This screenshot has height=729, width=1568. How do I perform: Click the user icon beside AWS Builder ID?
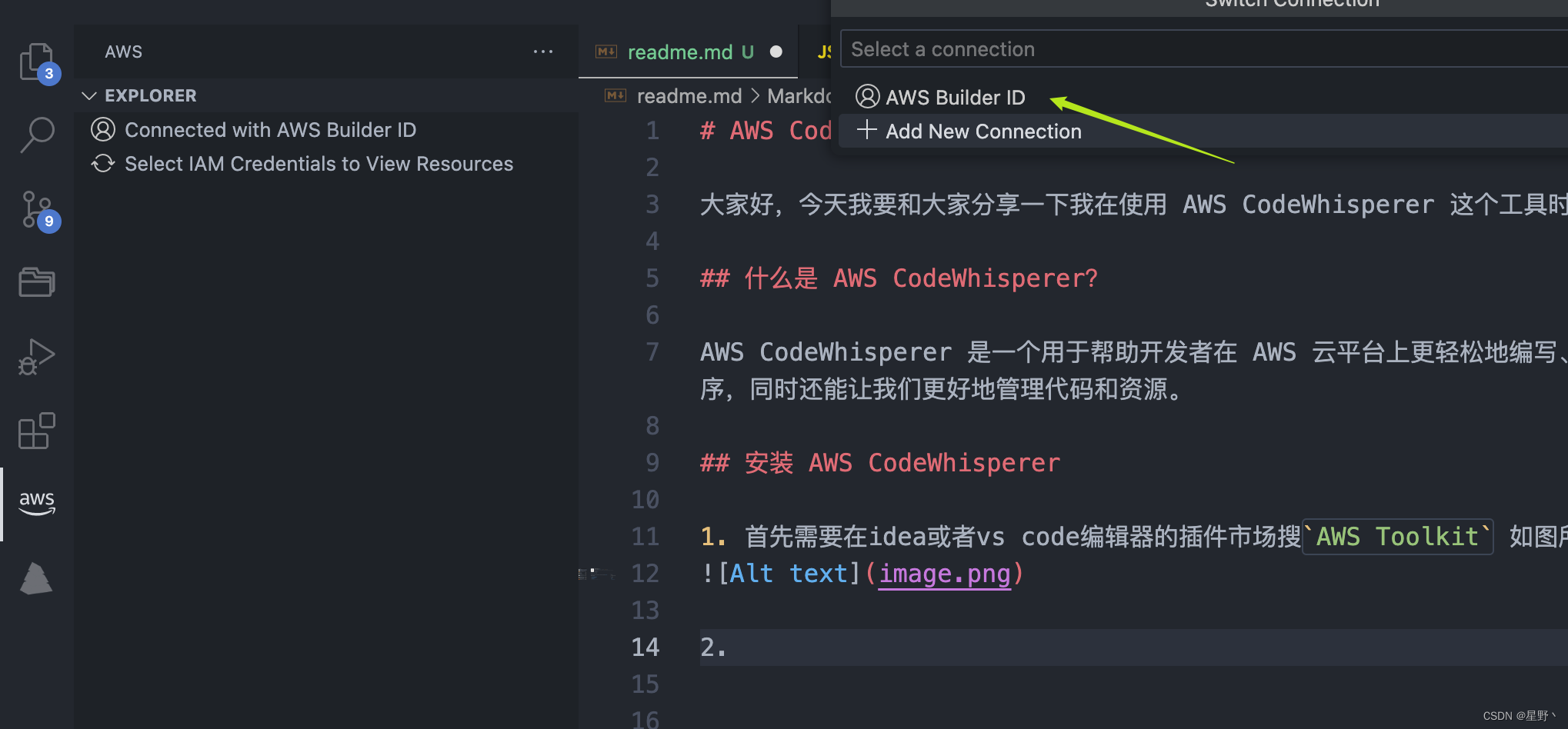[x=868, y=97]
